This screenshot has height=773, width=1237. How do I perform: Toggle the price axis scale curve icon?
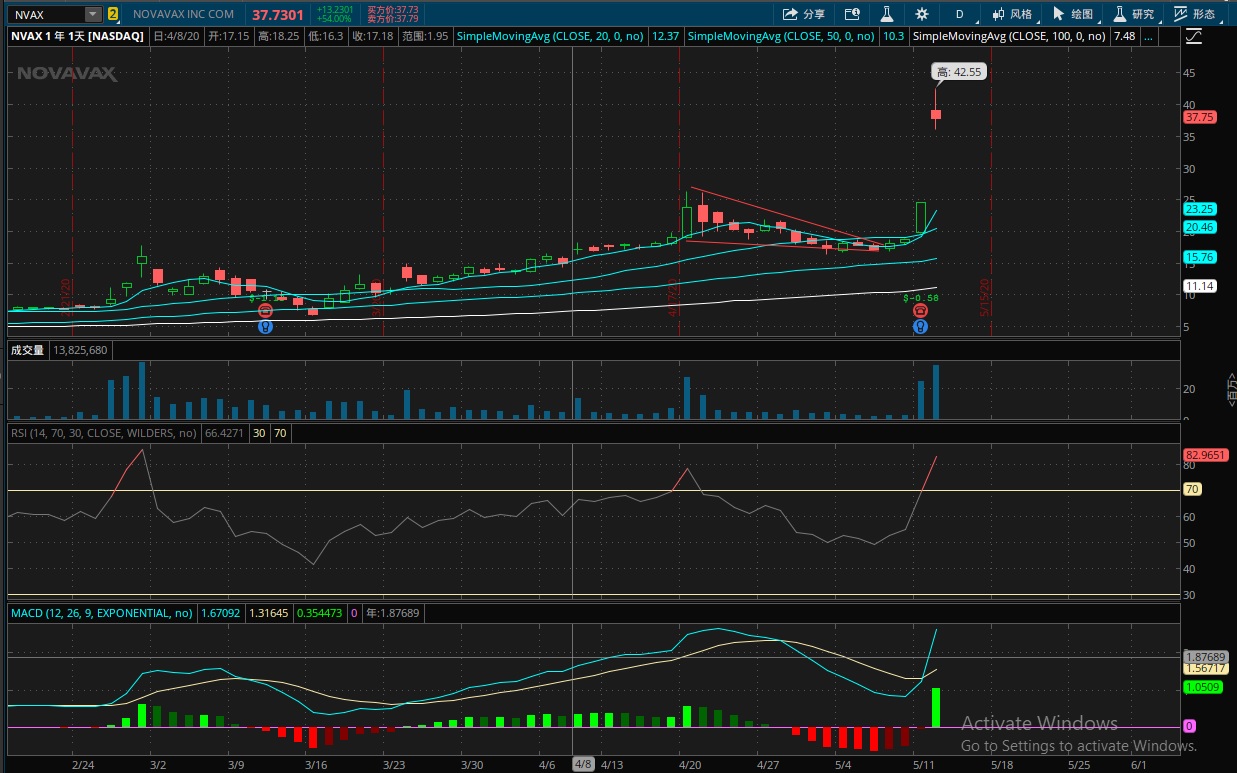[x=1195, y=36]
